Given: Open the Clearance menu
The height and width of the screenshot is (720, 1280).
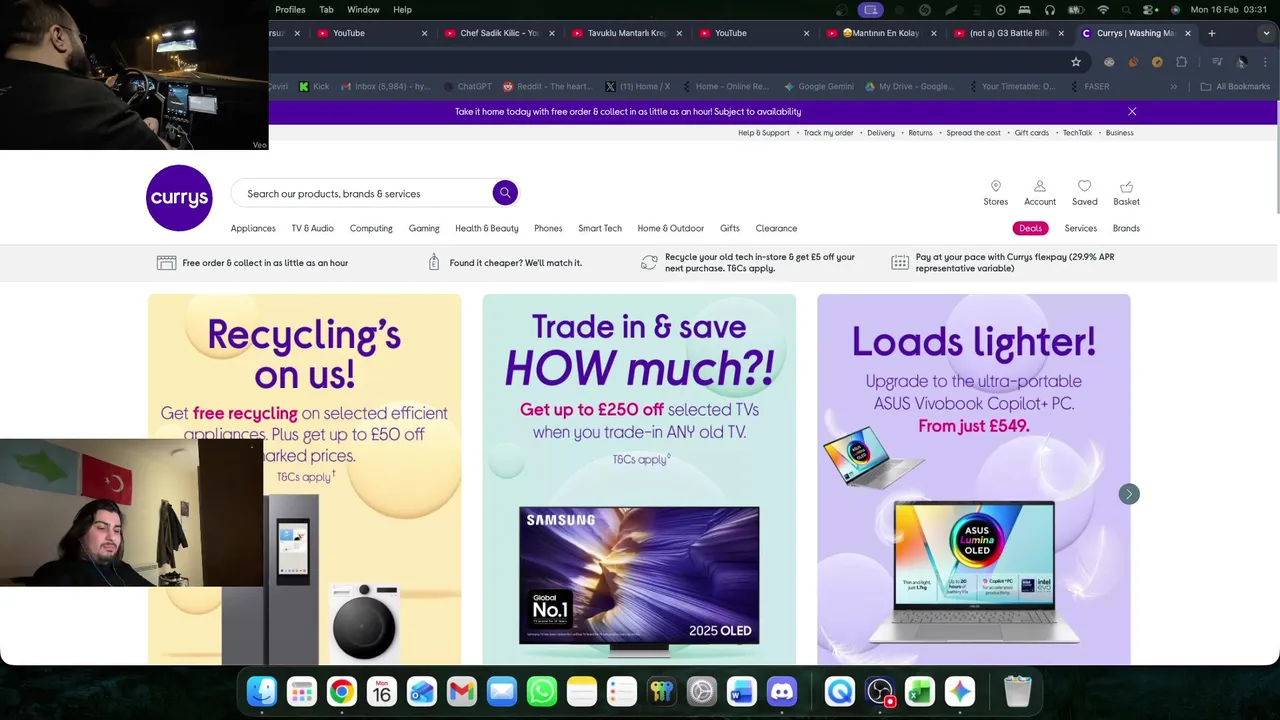Looking at the screenshot, I should pyautogui.click(x=776, y=228).
